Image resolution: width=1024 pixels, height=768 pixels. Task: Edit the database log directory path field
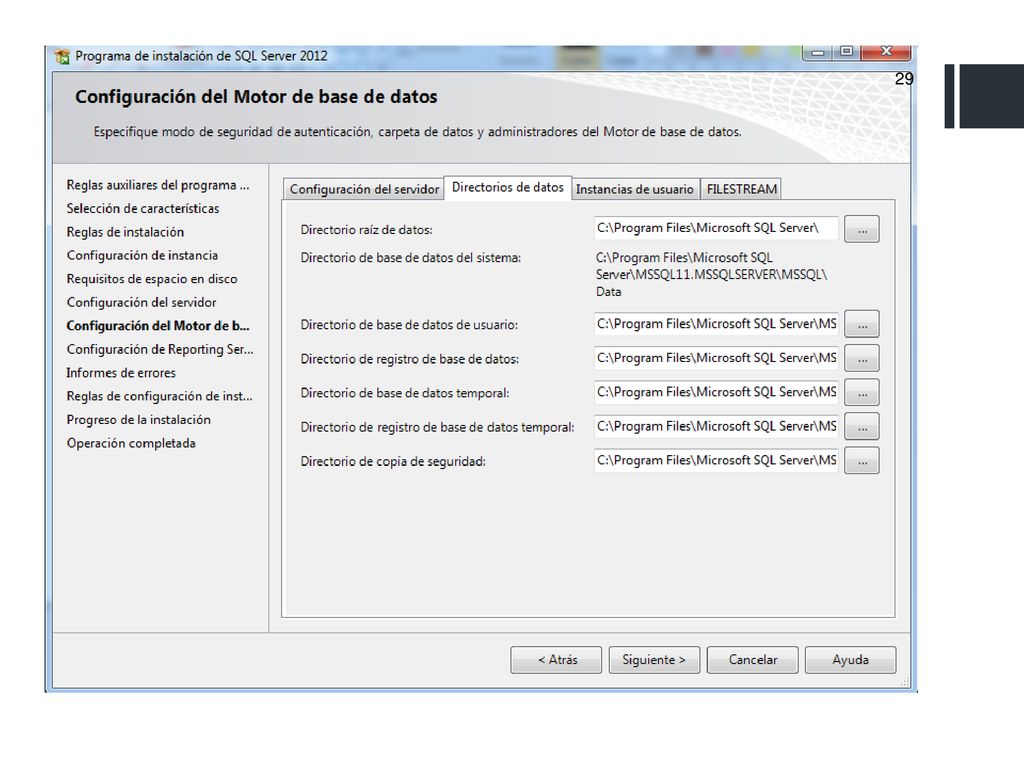[x=716, y=358]
